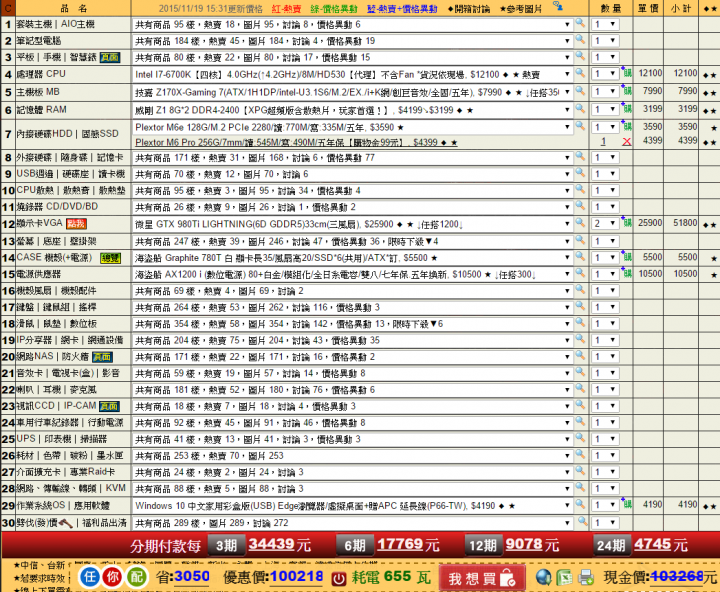720x592 pixels.
Task: Click the magnifier icon in the 作業系統OS row
Action: (x=580, y=504)
